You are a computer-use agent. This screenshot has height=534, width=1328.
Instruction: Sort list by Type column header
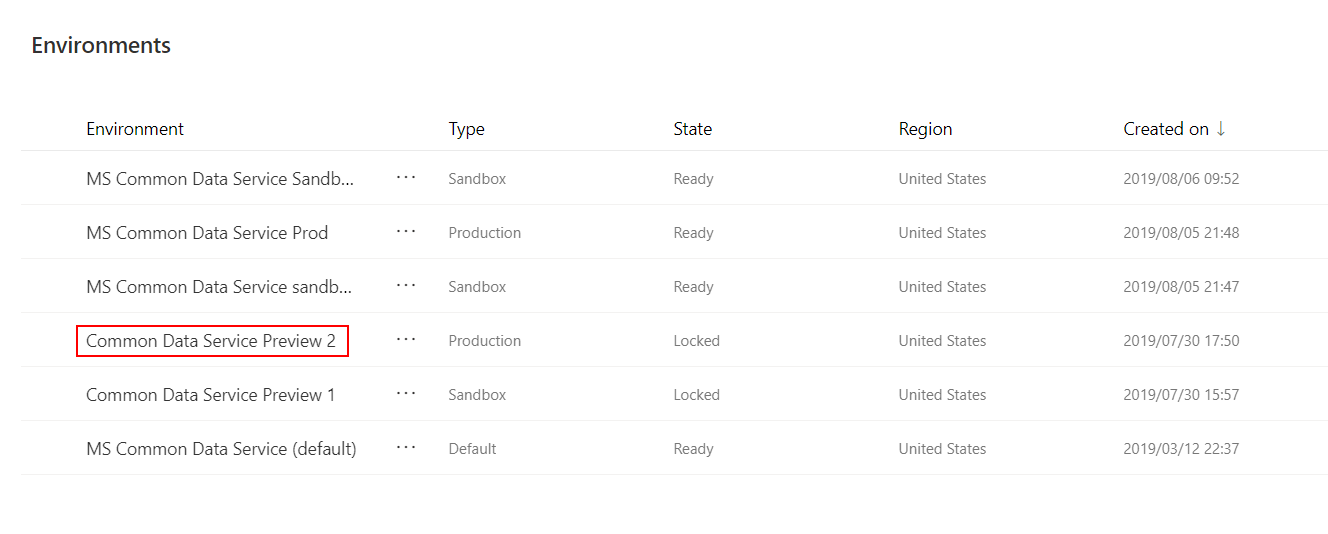click(x=466, y=129)
